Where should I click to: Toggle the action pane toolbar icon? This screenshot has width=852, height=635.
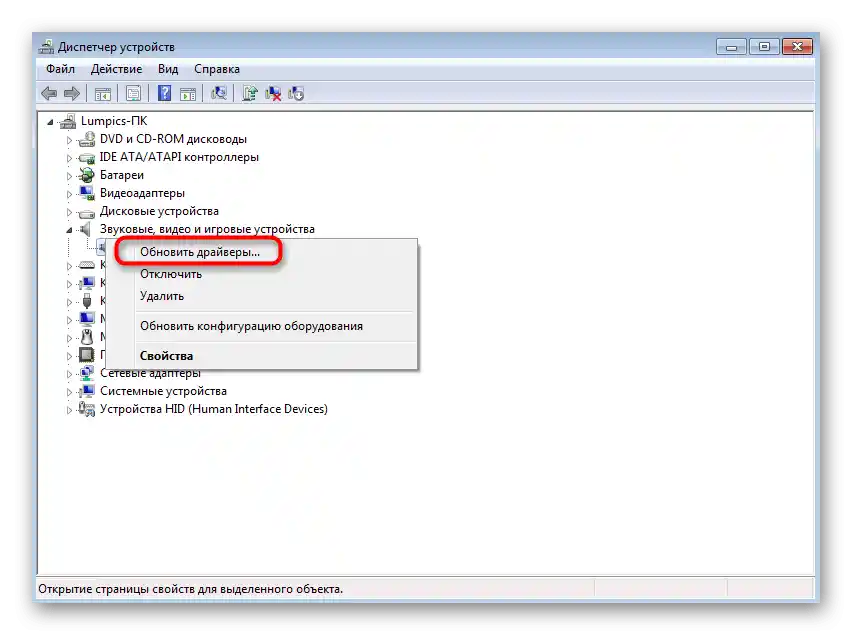[x=188, y=93]
